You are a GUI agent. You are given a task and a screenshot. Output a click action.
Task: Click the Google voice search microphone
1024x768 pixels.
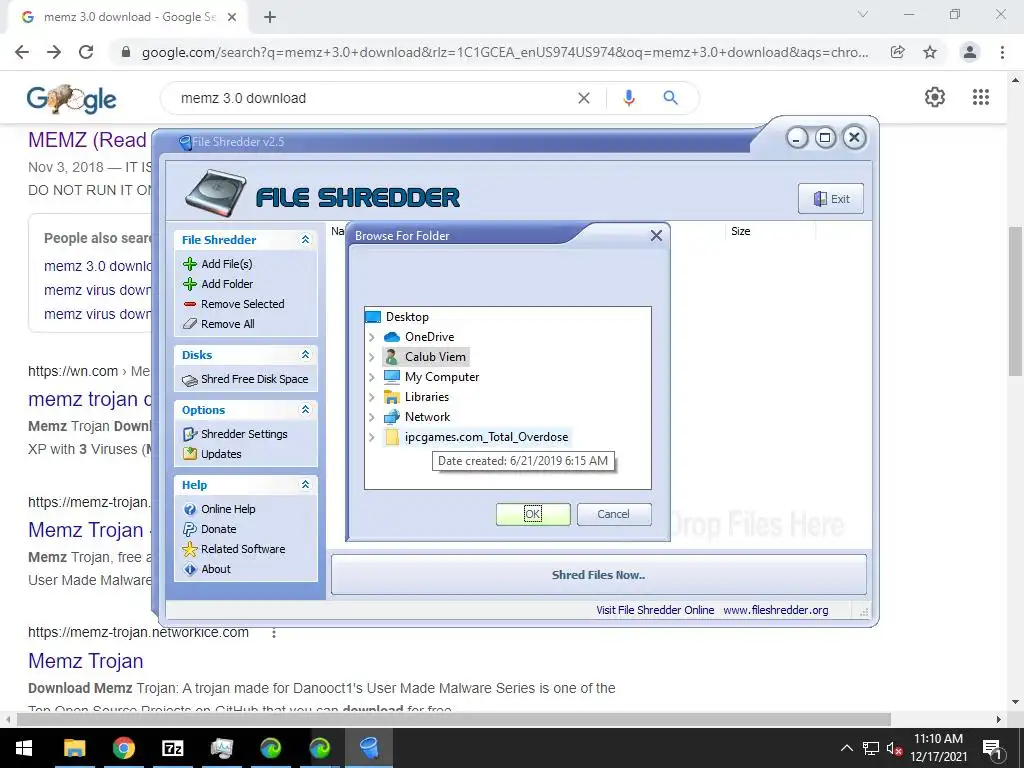tap(628, 98)
